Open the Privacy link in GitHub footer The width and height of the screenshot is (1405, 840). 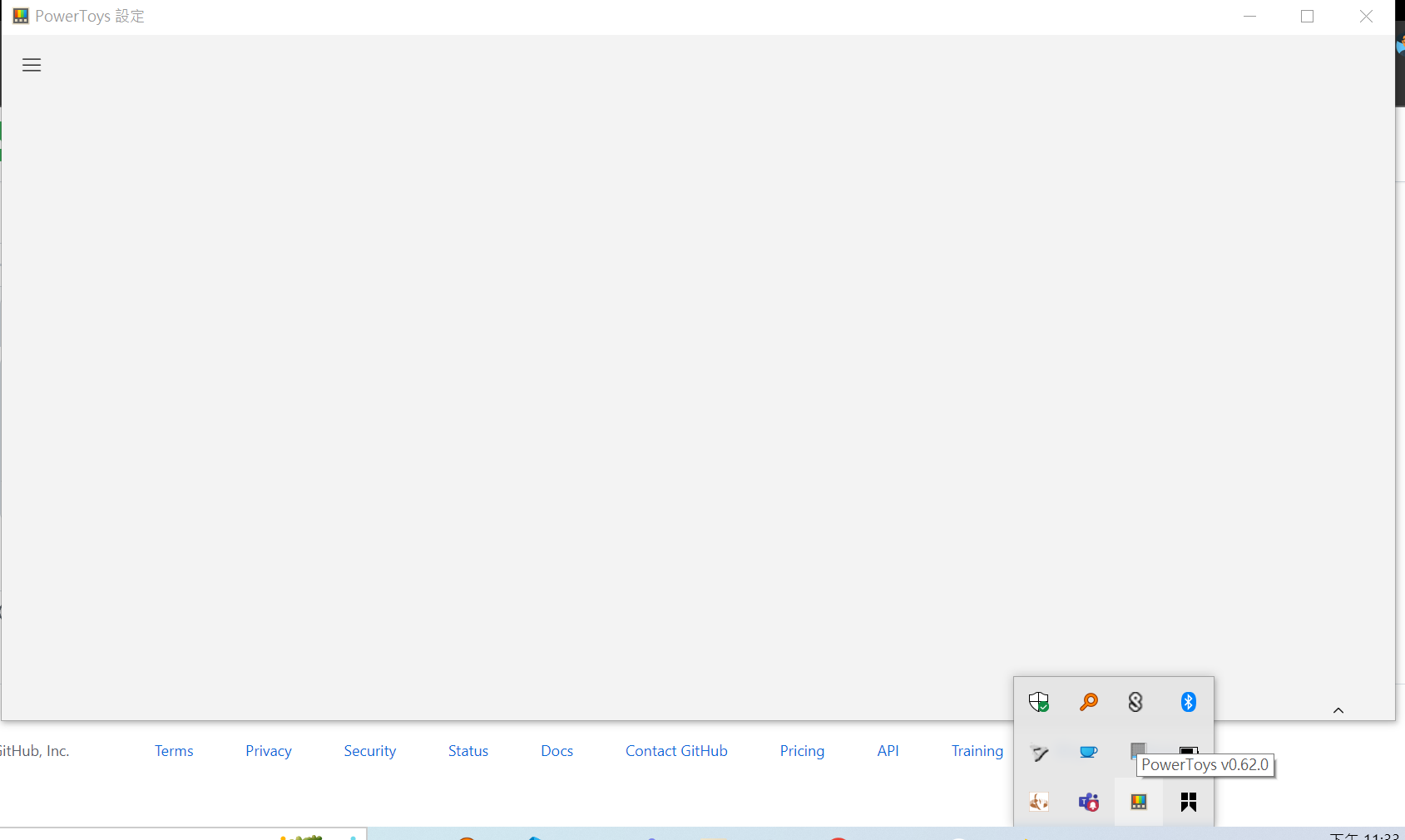269,751
